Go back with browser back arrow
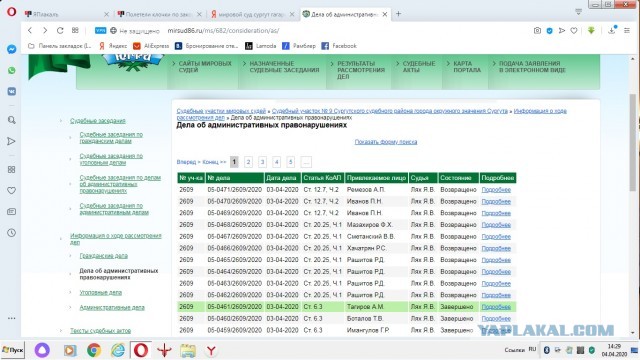Image resolution: width=640 pixels, height=360 pixels. pos(30,31)
